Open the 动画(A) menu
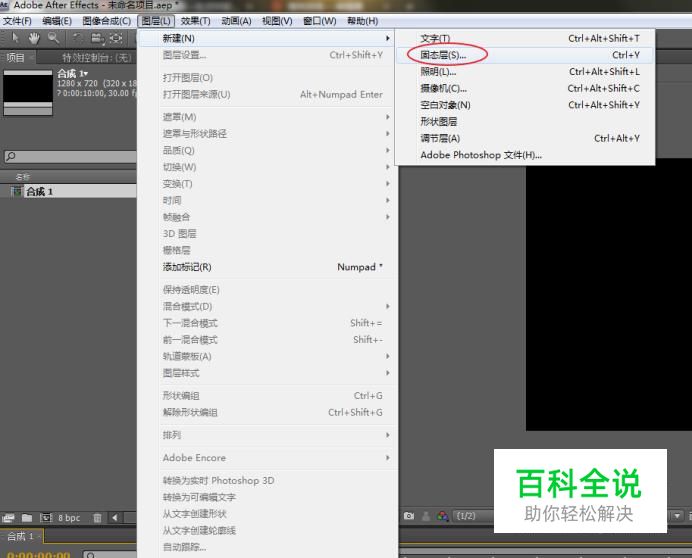692x558 pixels. pyautogui.click(x=236, y=21)
